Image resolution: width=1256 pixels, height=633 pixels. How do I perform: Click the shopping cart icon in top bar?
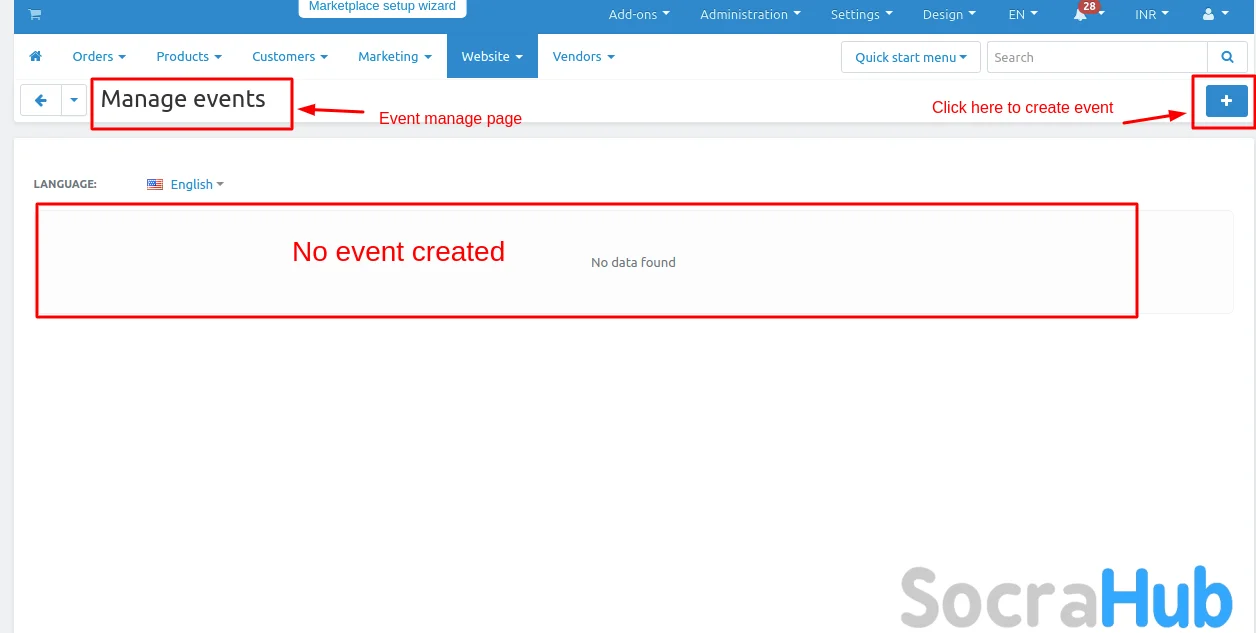[x=35, y=15]
